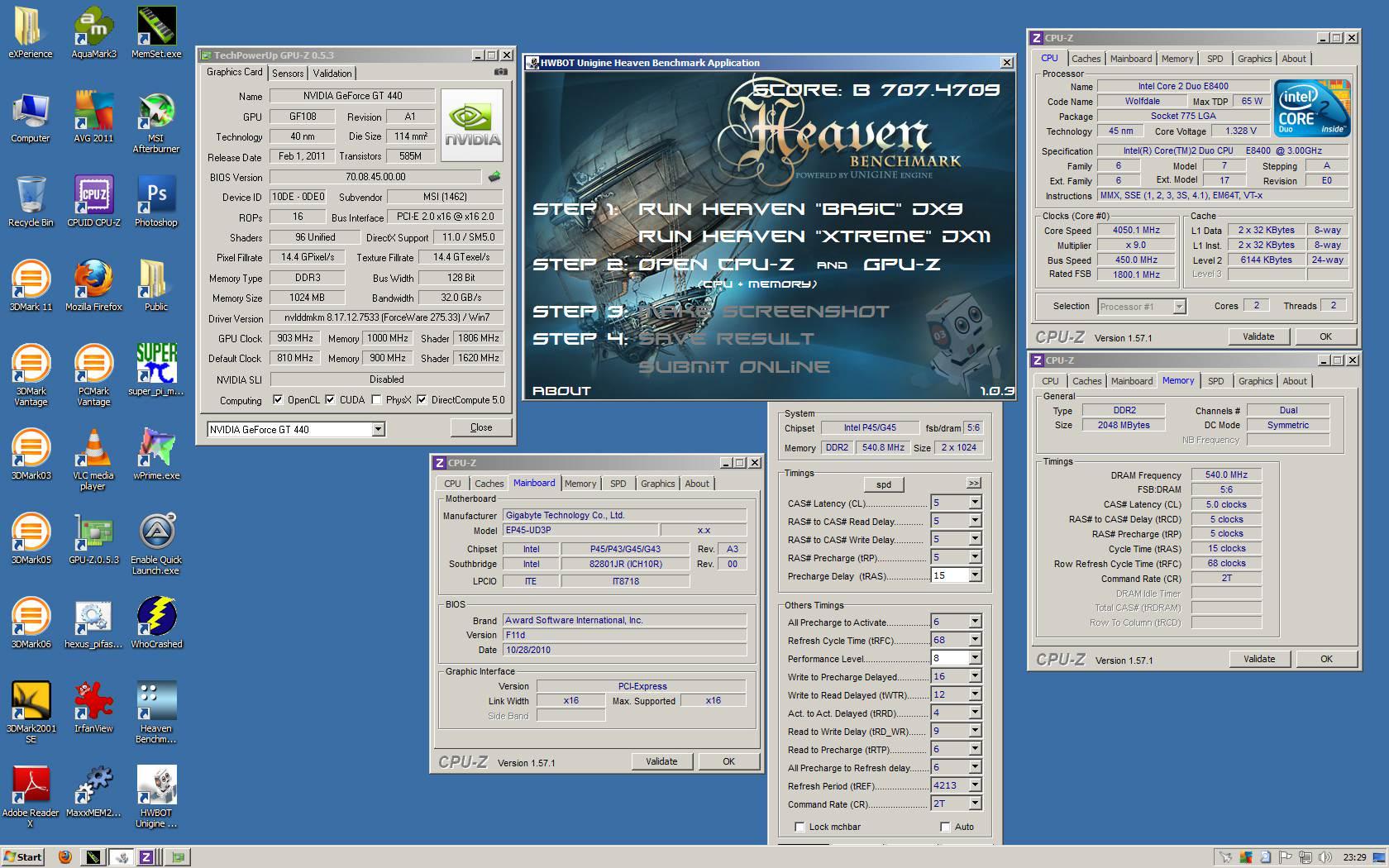1389x868 pixels.
Task: Open the PCMark Vantage desktop icon
Action: 93,375
